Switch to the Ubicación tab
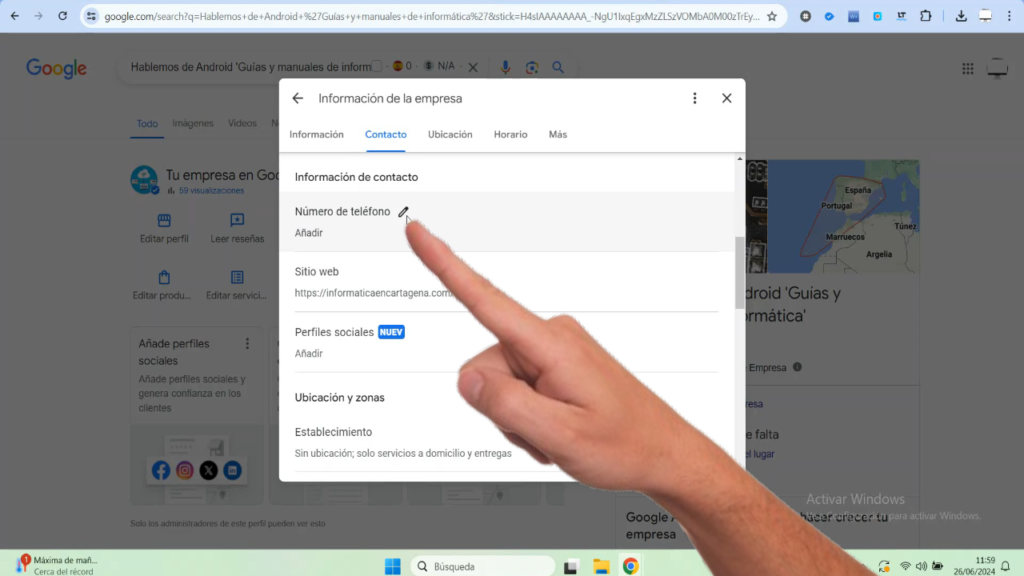 (449, 134)
